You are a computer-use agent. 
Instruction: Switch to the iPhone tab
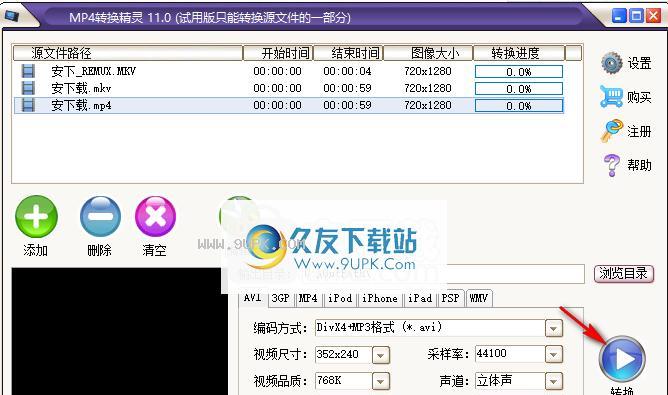pyautogui.click(x=380, y=298)
